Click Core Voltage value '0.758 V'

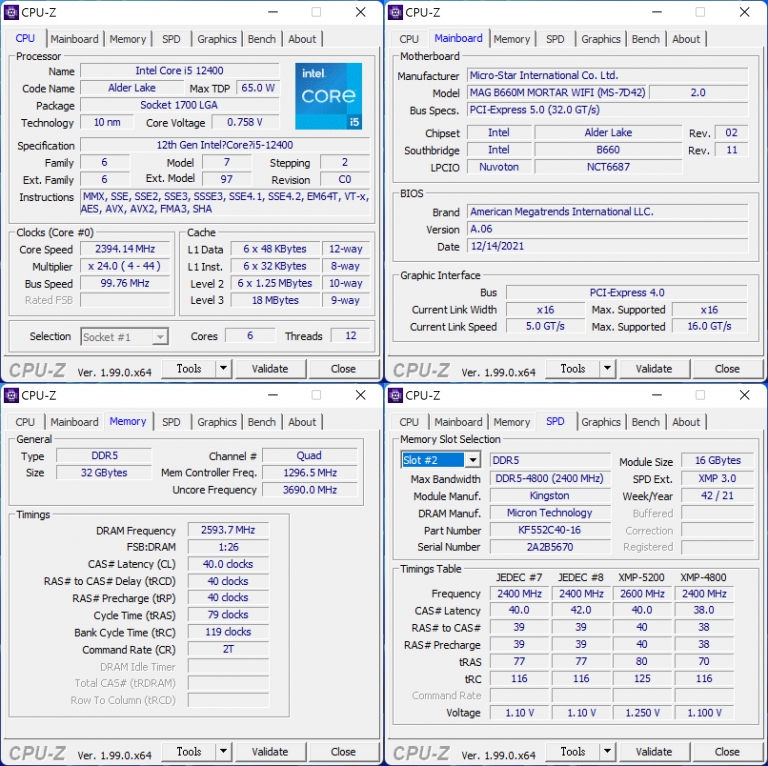pyautogui.click(x=245, y=122)
